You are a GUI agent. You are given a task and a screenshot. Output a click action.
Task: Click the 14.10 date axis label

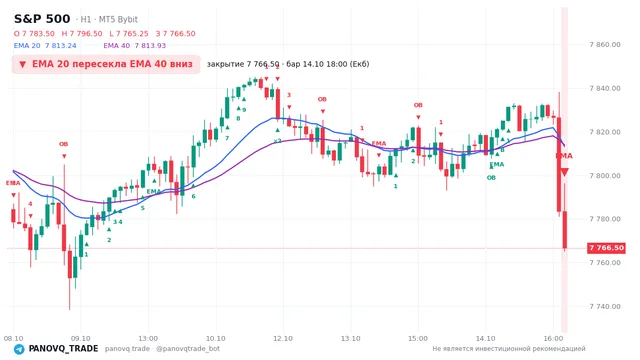click(x=485, y=338)
